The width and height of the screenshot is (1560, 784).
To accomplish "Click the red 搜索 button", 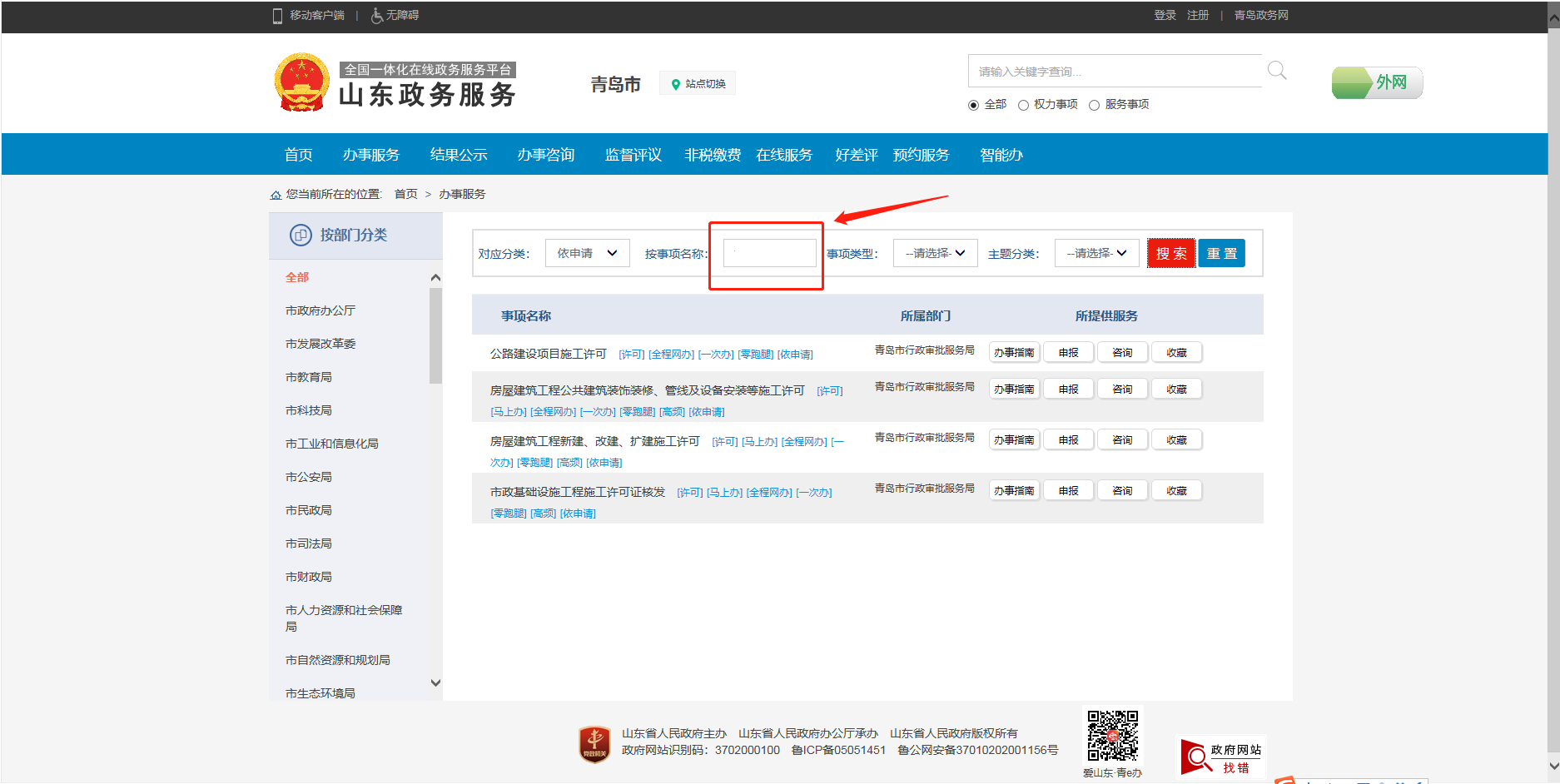I will click(1171, 253).
